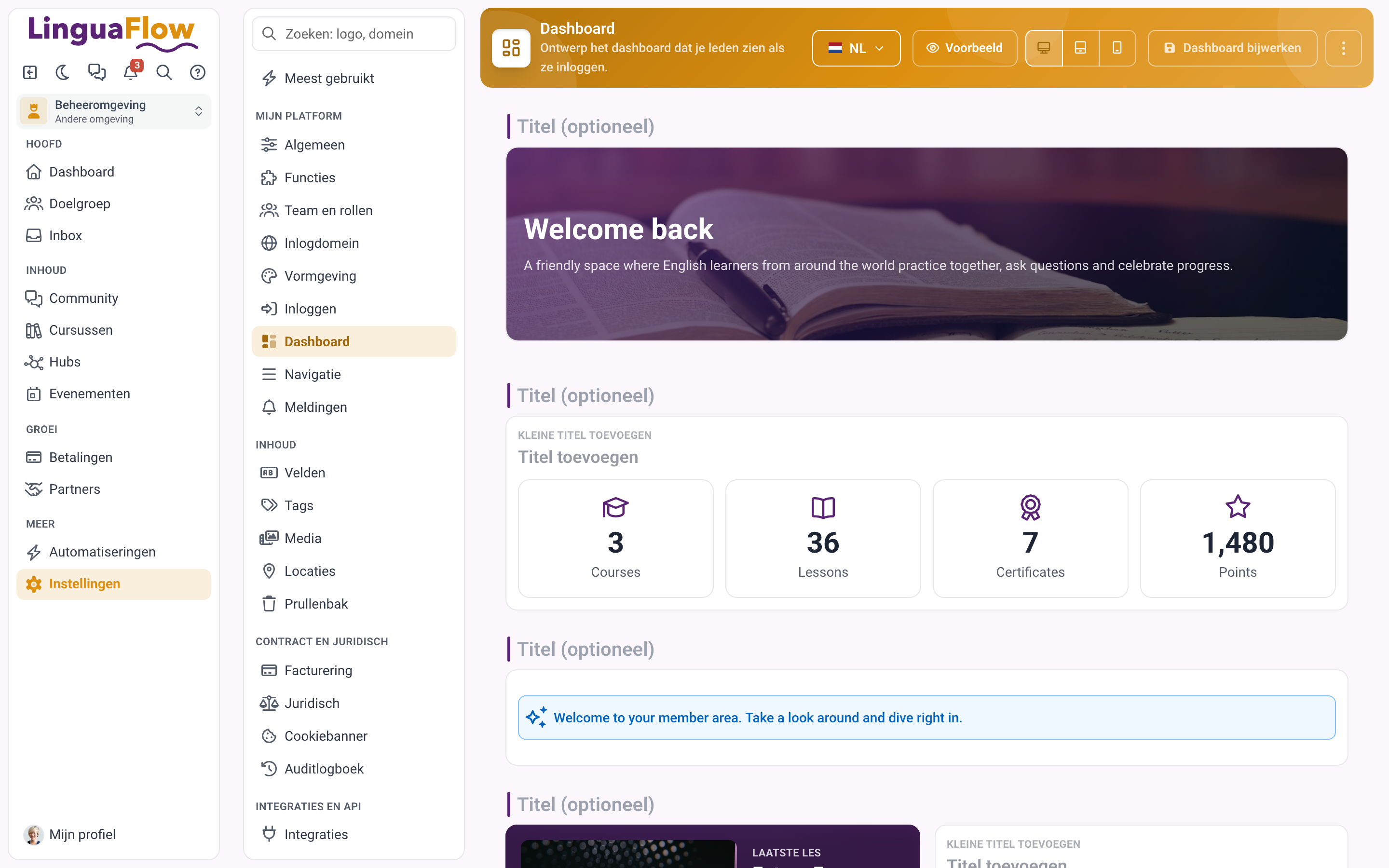Click the Inloggen arrow icon
The image size is (1389, 868).
tap(269, 309)
